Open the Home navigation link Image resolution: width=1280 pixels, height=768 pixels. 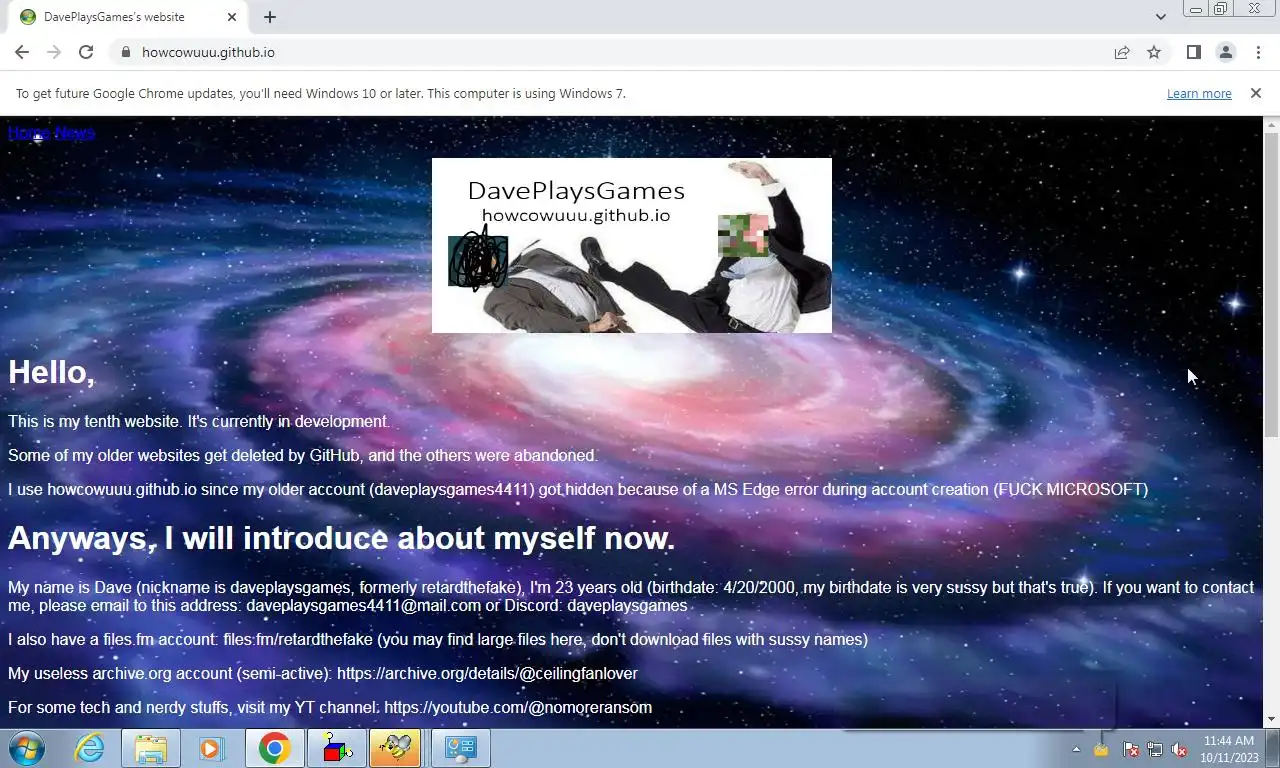[29, 133]
